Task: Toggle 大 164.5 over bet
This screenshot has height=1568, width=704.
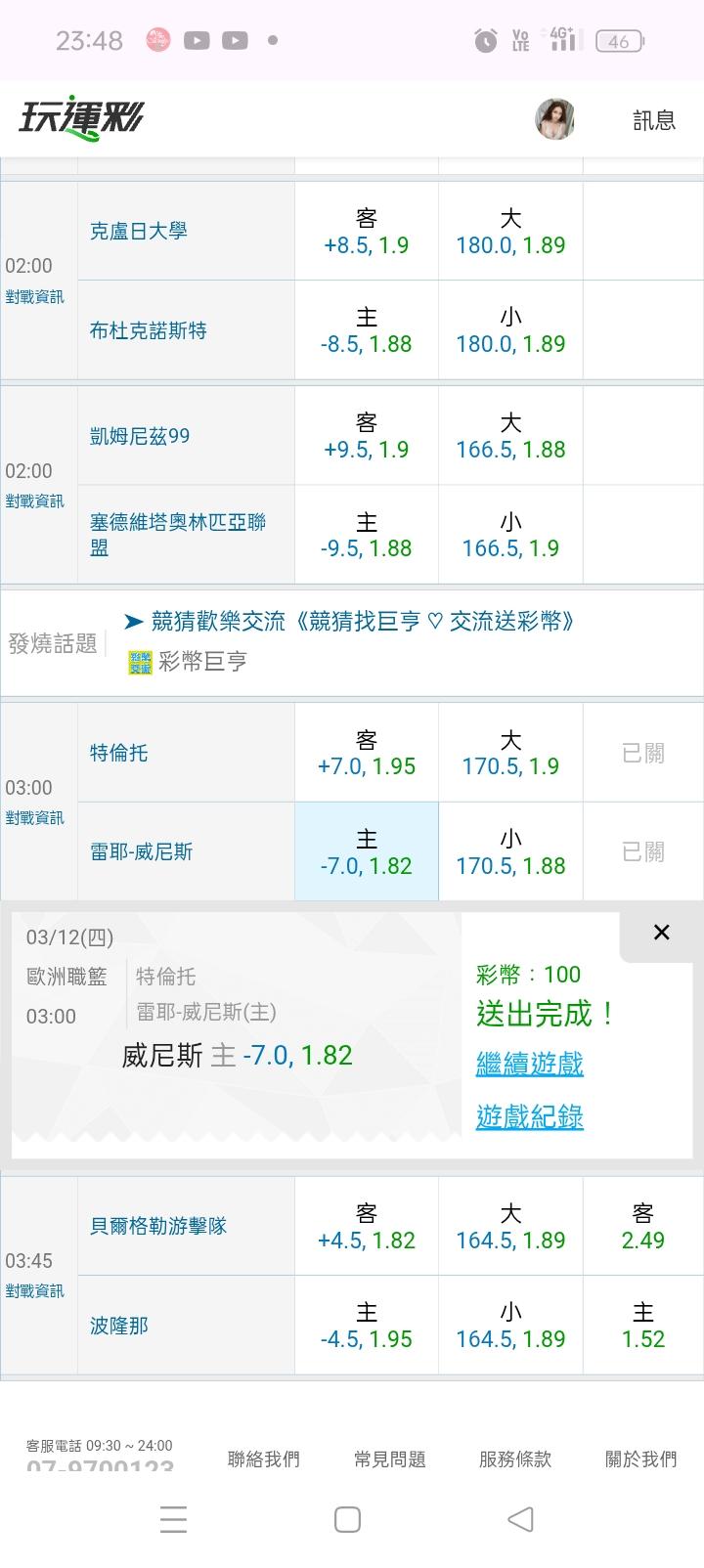Action: tap(510, 1227)
